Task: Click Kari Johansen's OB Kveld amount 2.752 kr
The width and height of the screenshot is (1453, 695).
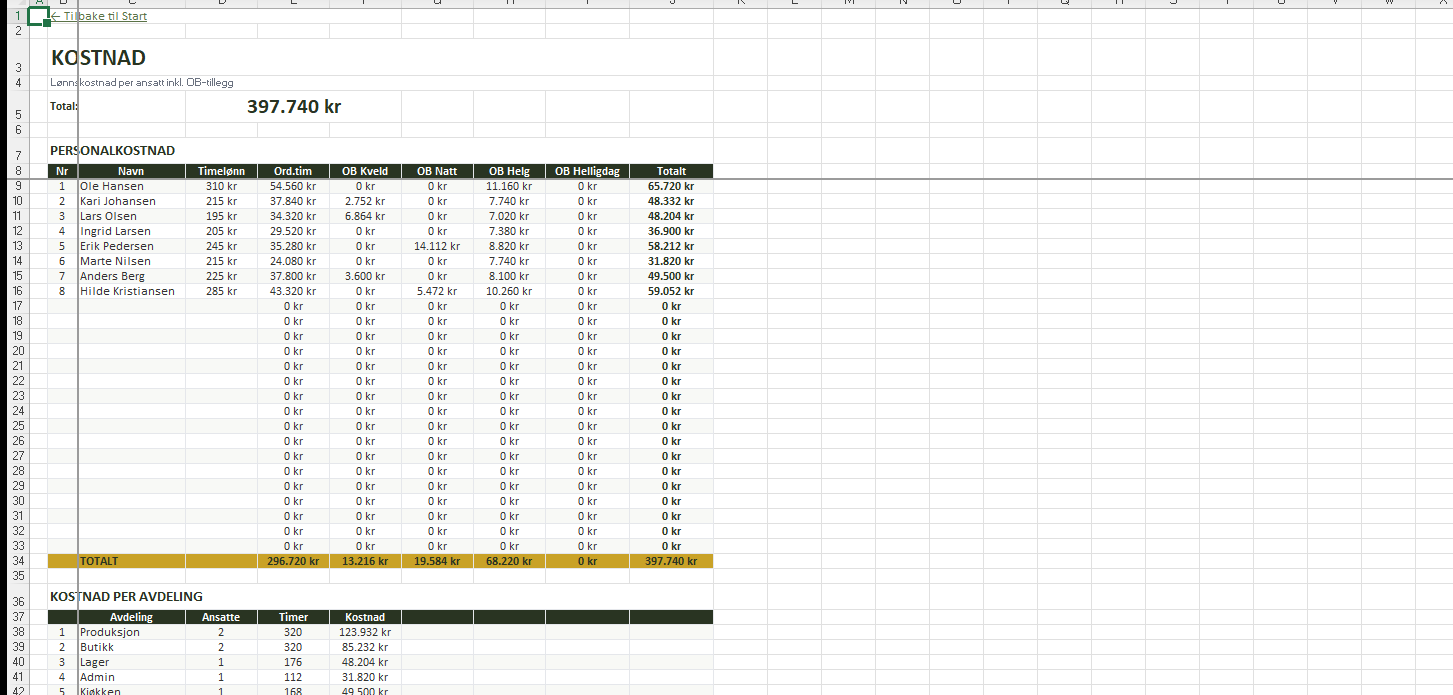Action: click(x=365, y=201)
